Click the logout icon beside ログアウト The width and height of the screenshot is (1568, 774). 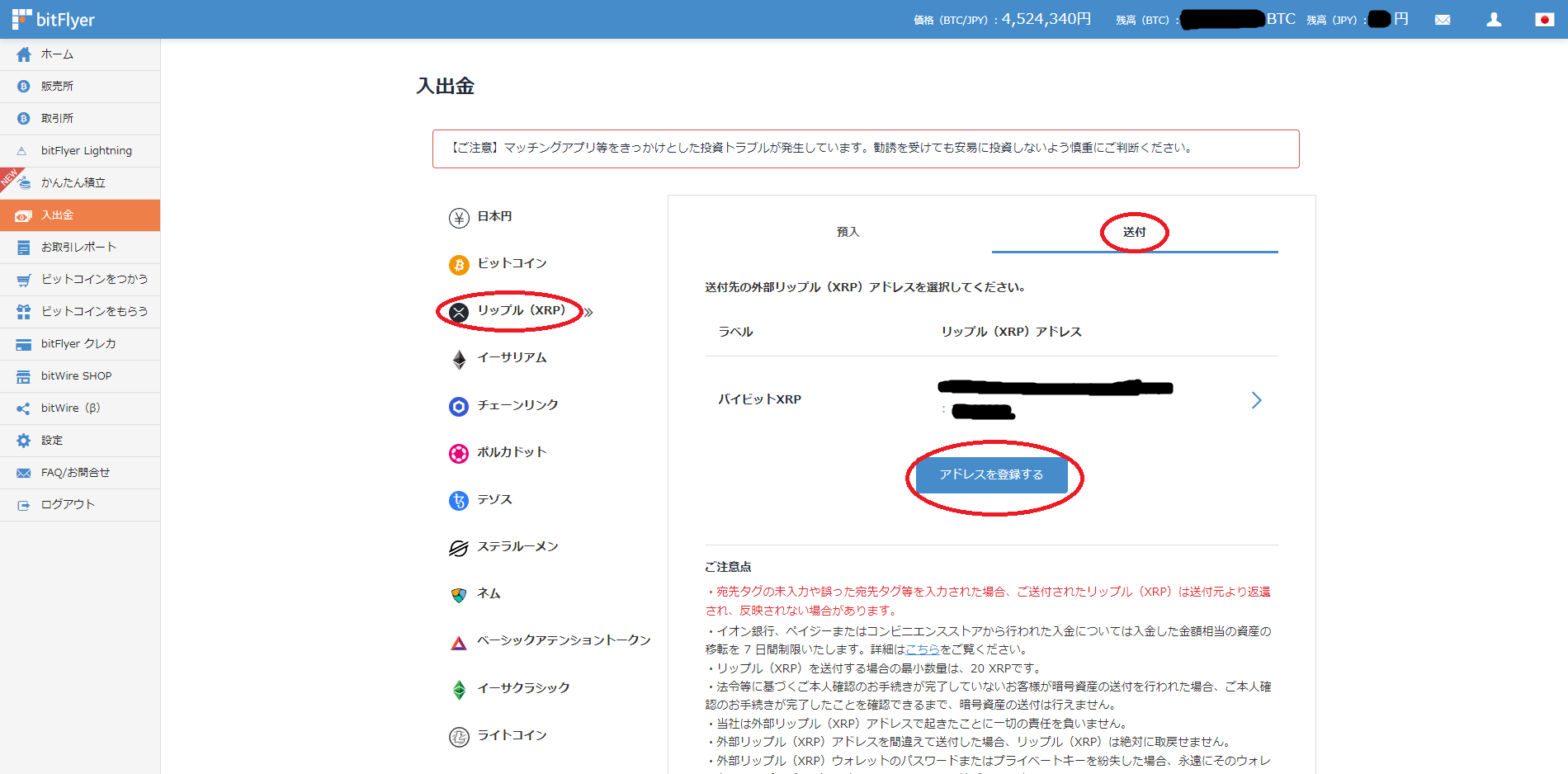pyautogui.click(x=24, y=505)
